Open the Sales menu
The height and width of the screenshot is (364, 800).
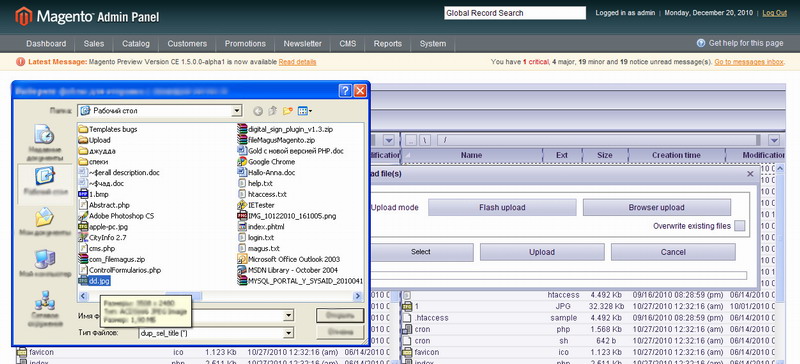[94, 44]
